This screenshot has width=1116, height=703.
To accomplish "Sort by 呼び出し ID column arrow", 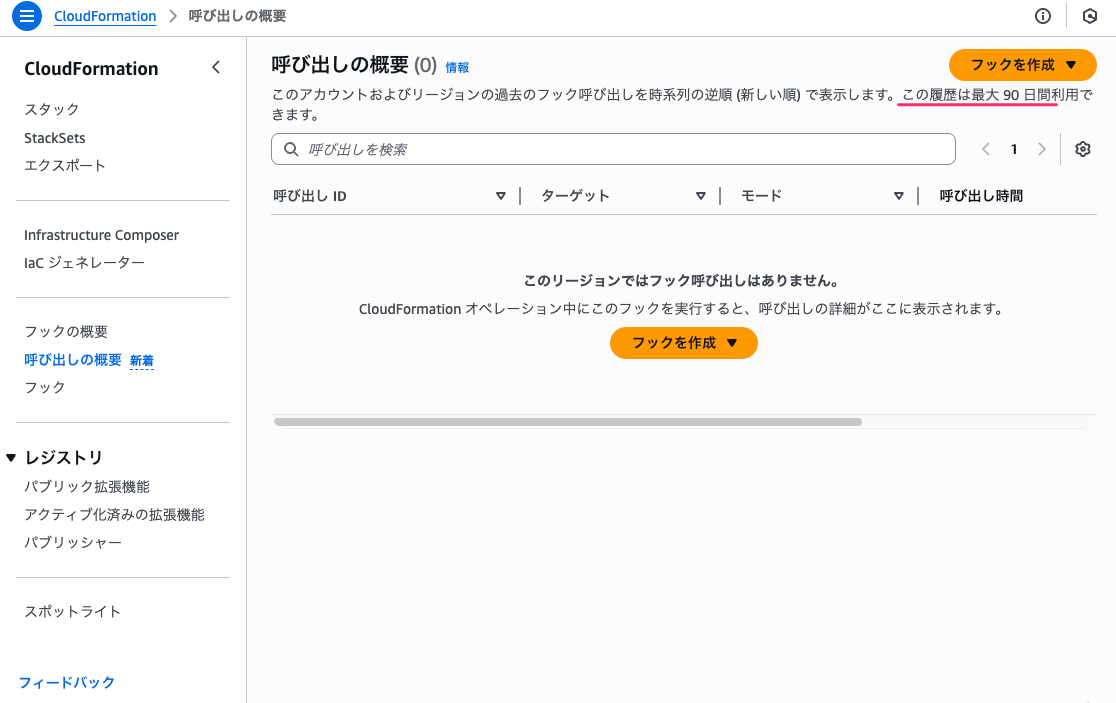I will [500, 196].
